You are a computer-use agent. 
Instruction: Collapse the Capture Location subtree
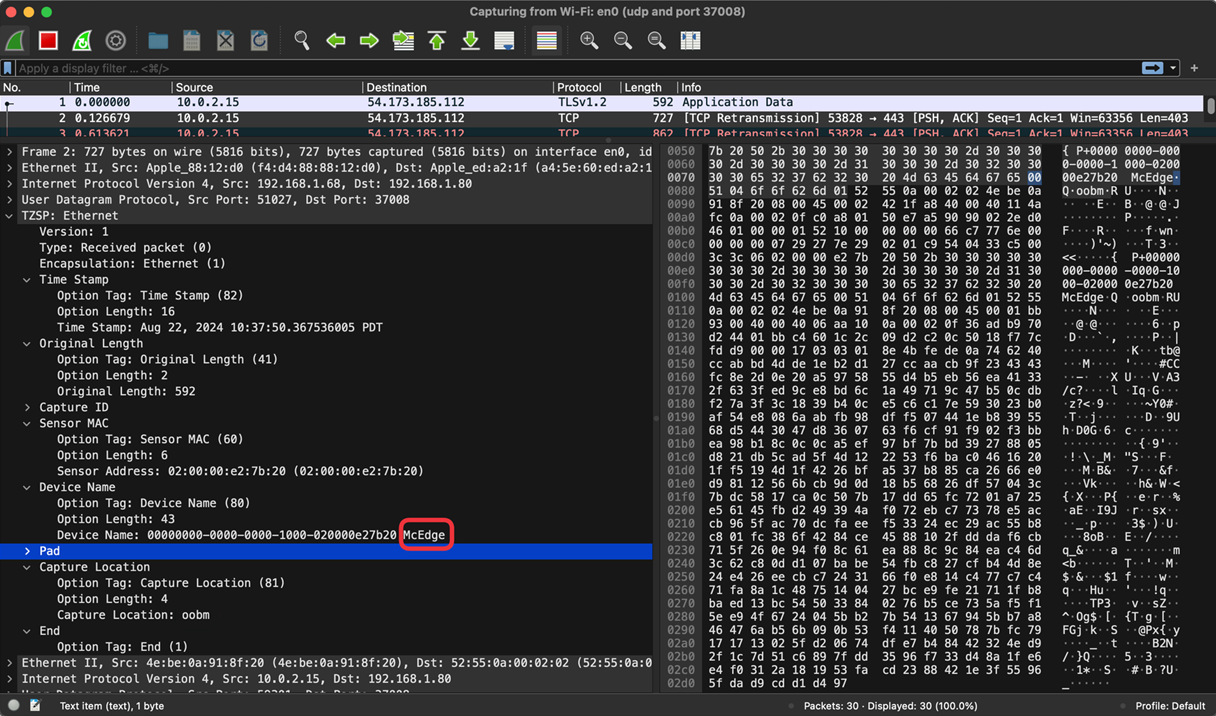pos(27,567)
